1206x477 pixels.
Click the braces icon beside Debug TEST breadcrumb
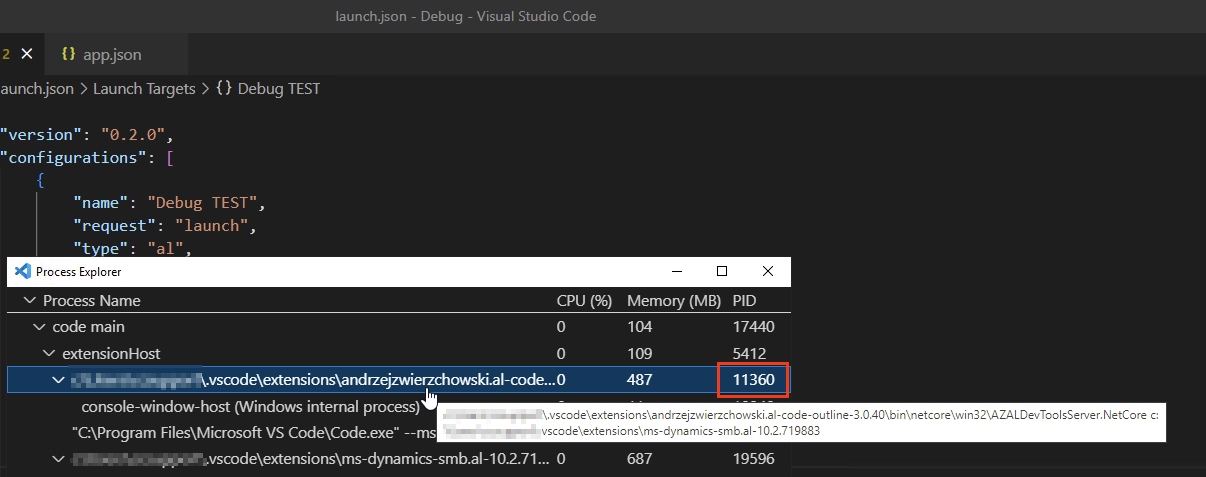pyautogui.click(x=224, y=88)
